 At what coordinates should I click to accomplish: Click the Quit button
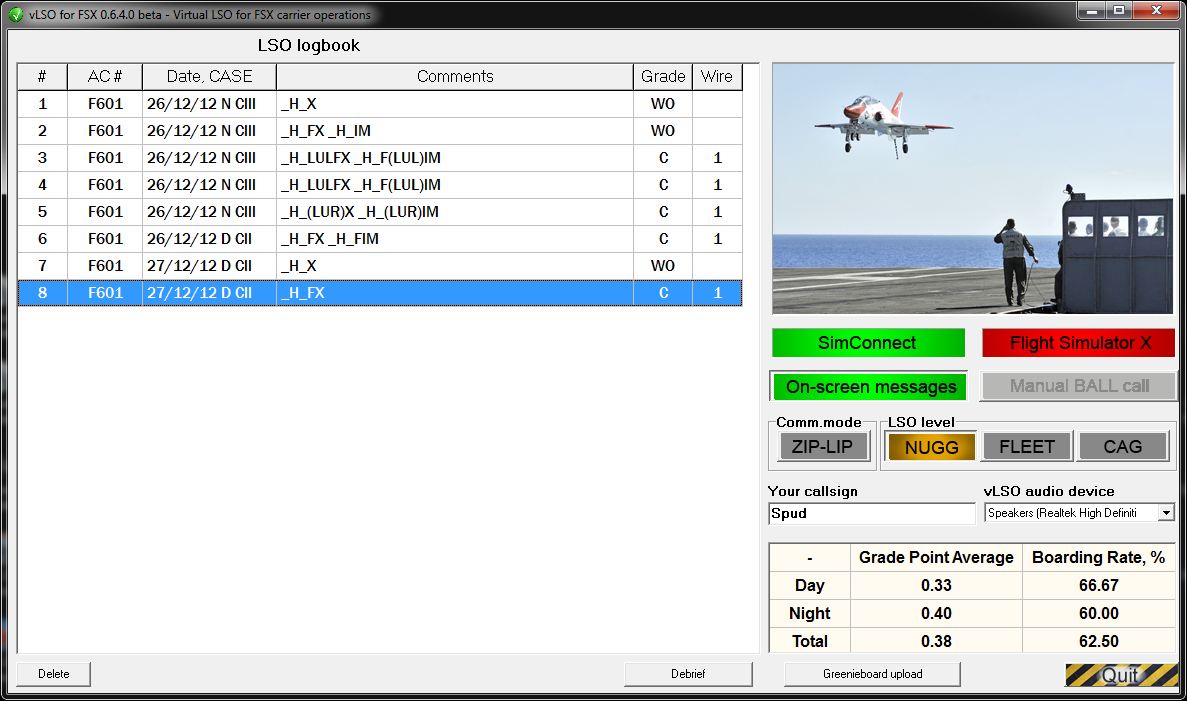pos(1121,675)
